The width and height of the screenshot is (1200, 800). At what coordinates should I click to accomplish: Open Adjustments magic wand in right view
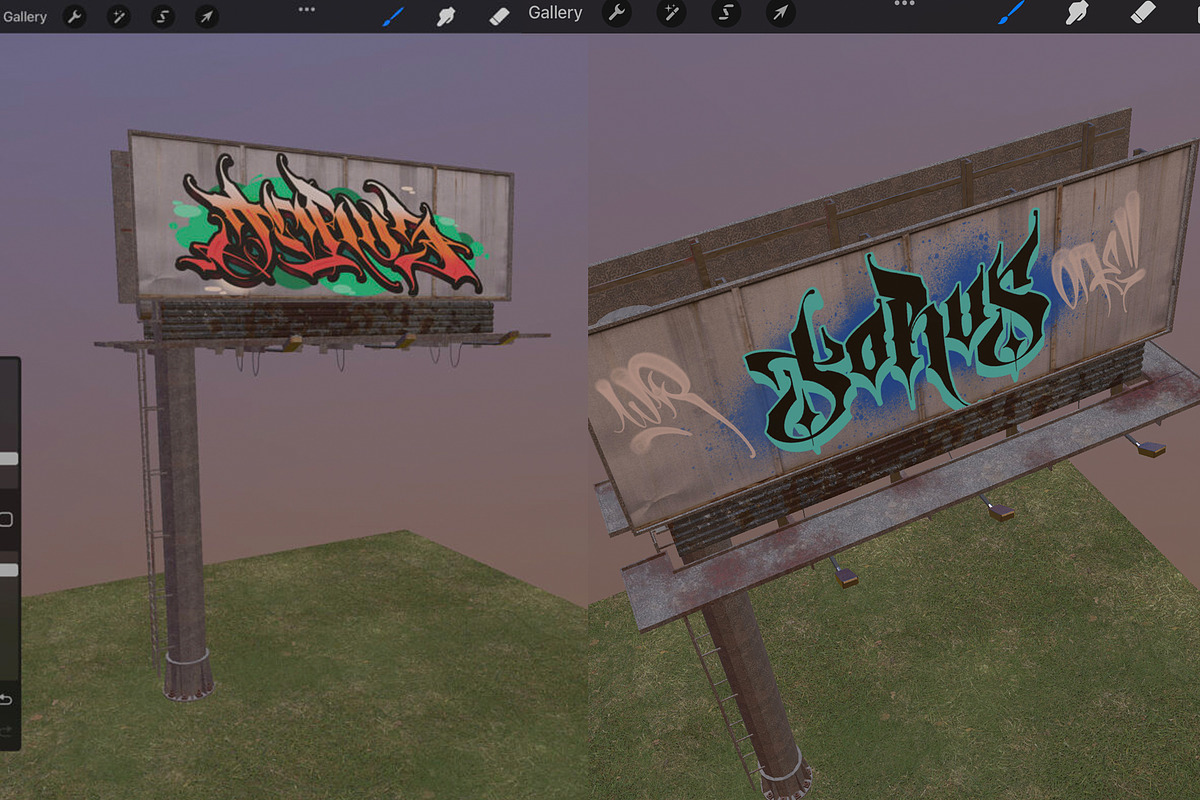671,12
